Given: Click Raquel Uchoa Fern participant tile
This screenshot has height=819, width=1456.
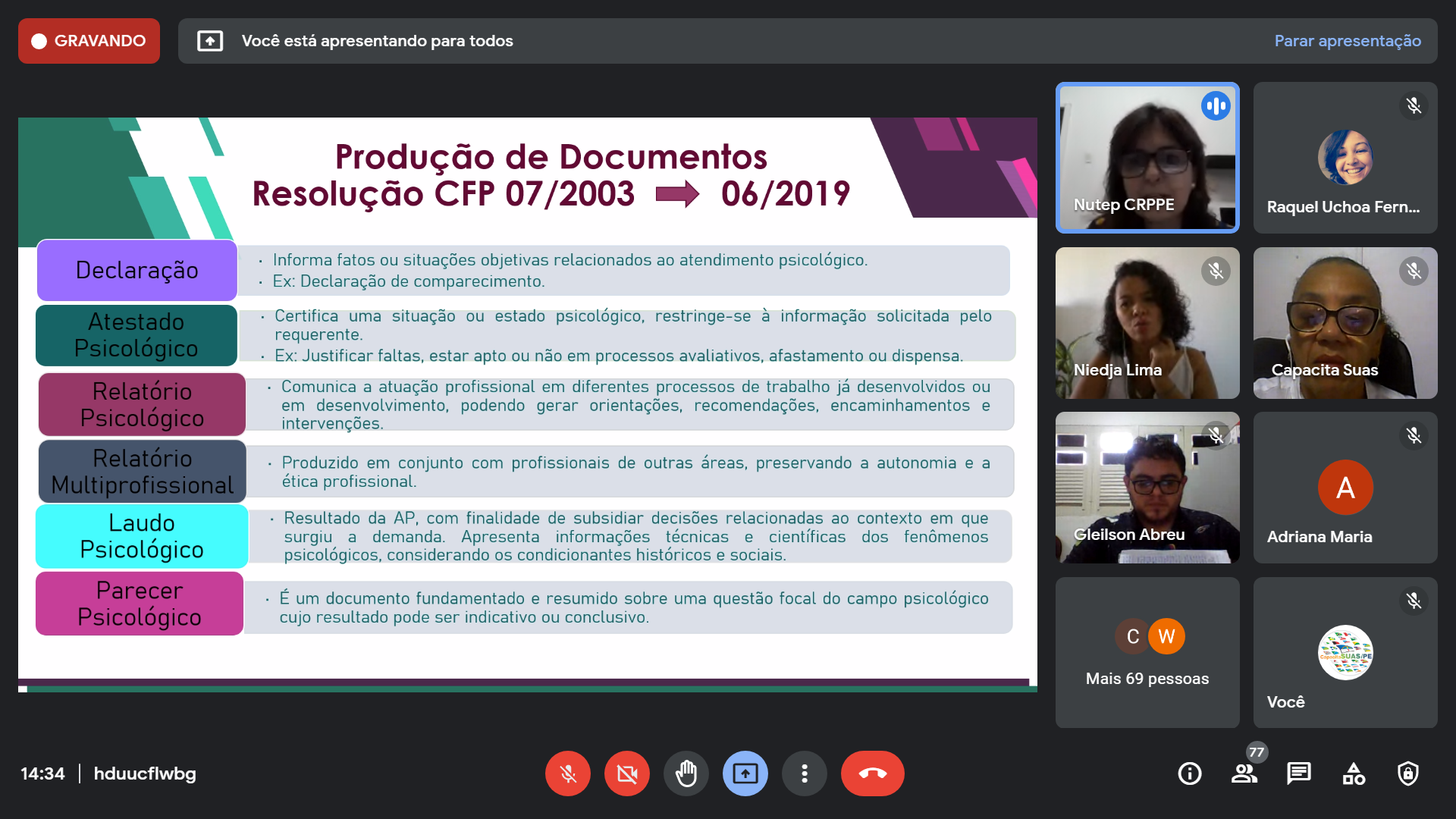Looking at the screenshot, I should pos(1345,158).
